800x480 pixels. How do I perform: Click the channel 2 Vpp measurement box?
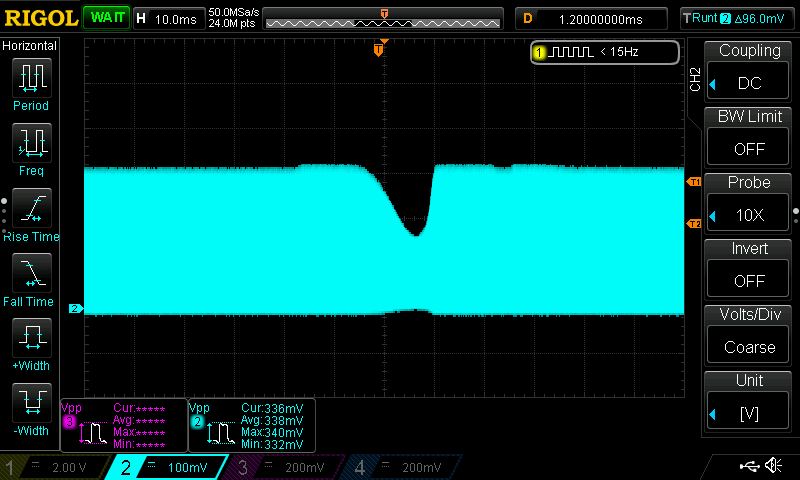[x=252, y=425]
